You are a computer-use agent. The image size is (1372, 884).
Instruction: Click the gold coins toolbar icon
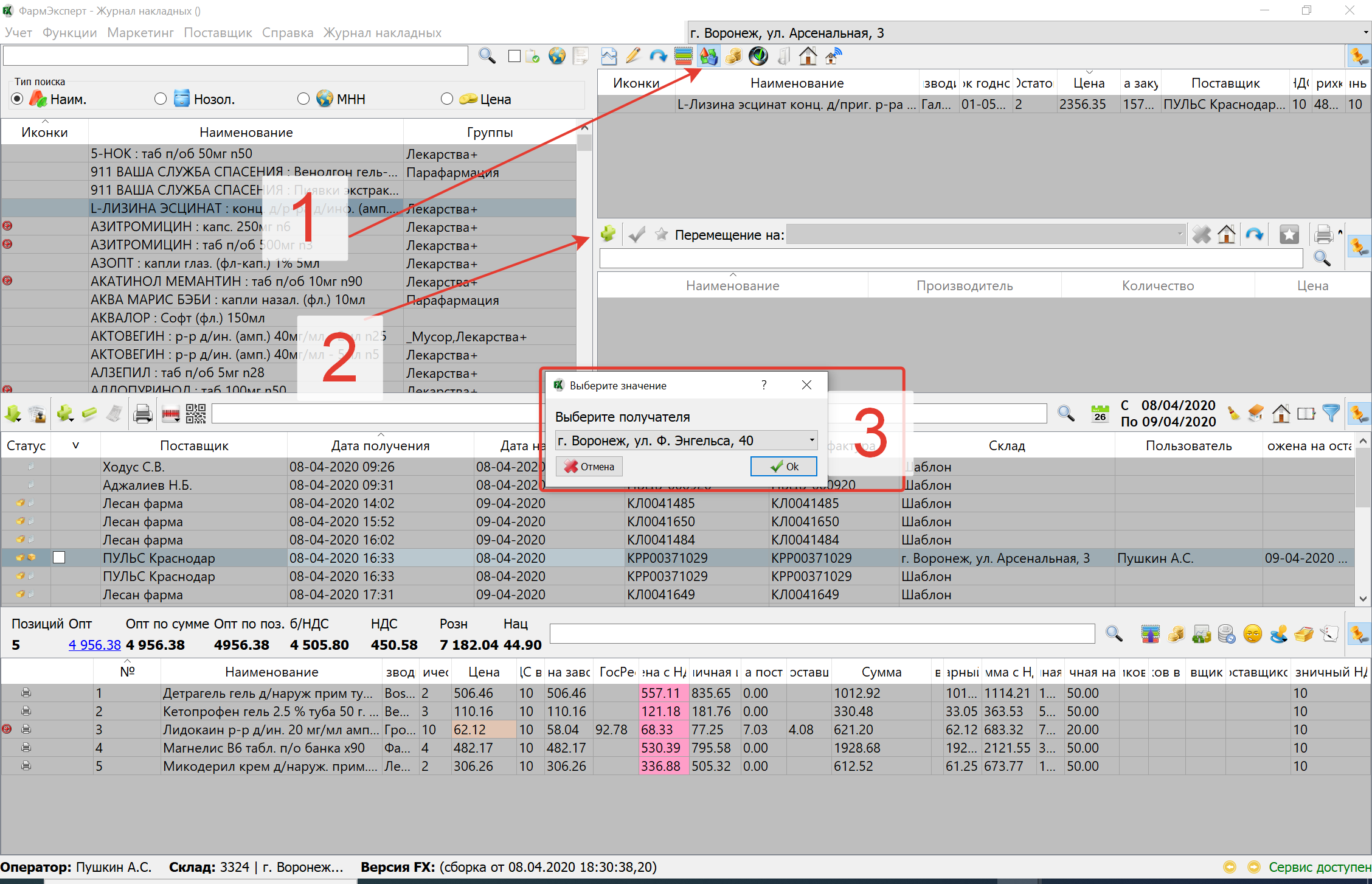pos(733,56)
